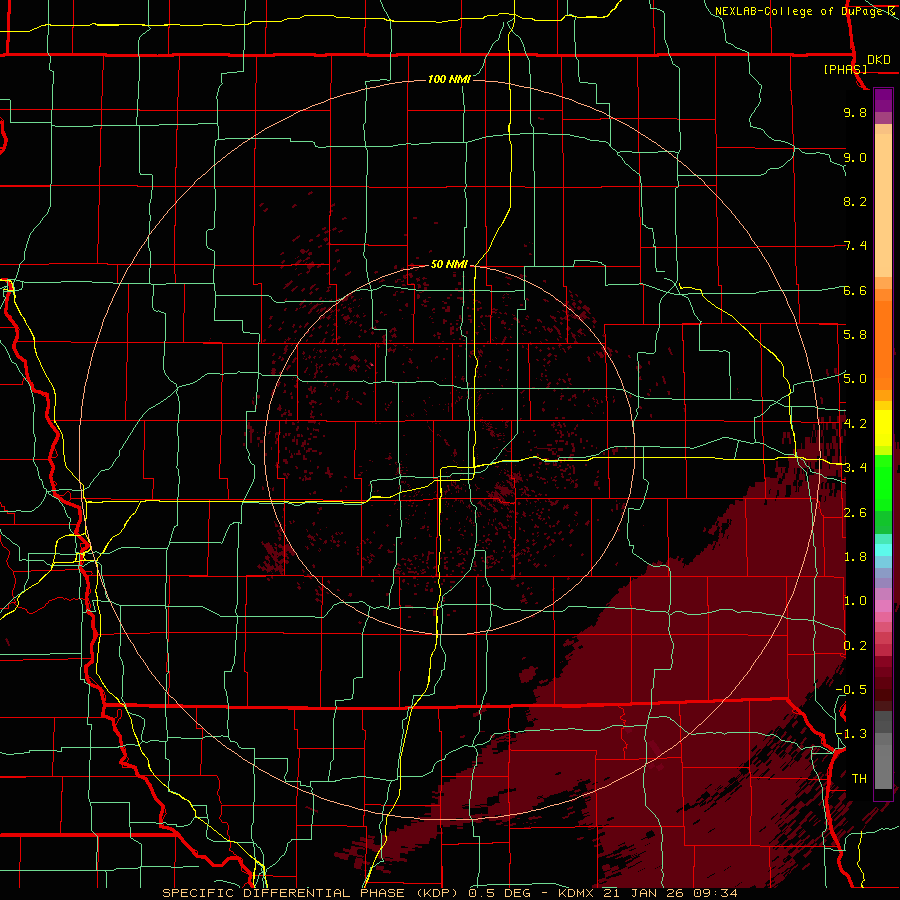Click the 5.0 scale value
Image resolution: width=900 pixels, height=900 pixels.
coord(855,379)
